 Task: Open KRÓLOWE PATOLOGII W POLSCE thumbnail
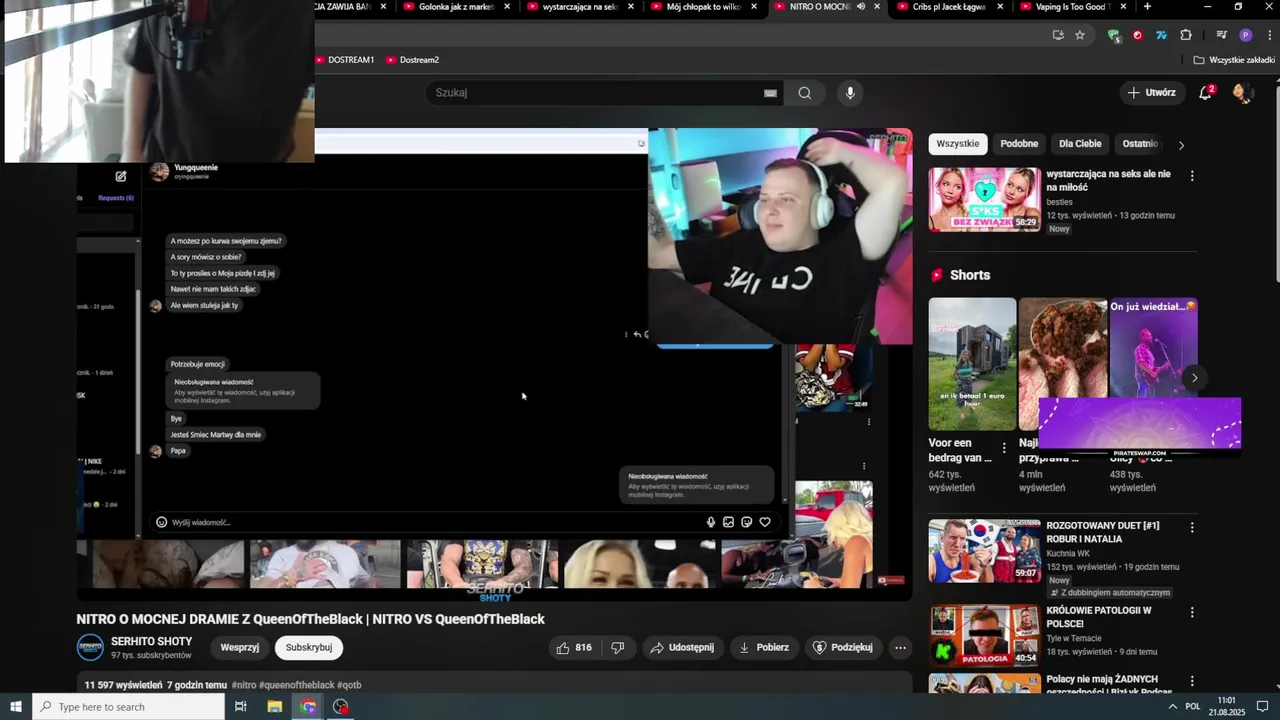(985, 635)
